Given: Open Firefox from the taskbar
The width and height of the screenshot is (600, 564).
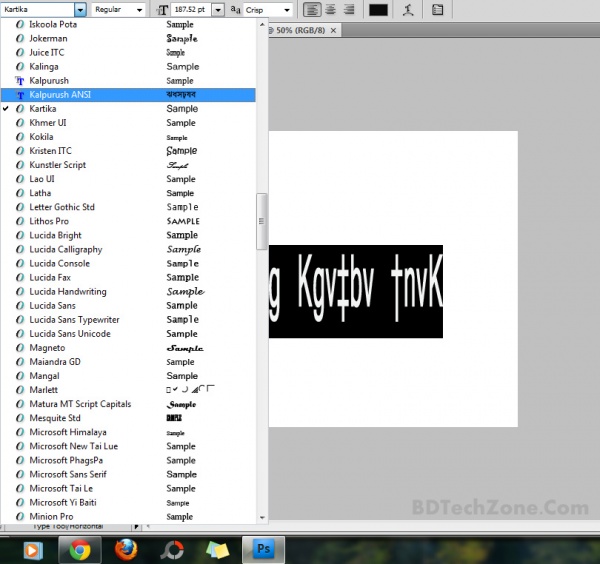Looking at the screenshot, I should point(126,550).
